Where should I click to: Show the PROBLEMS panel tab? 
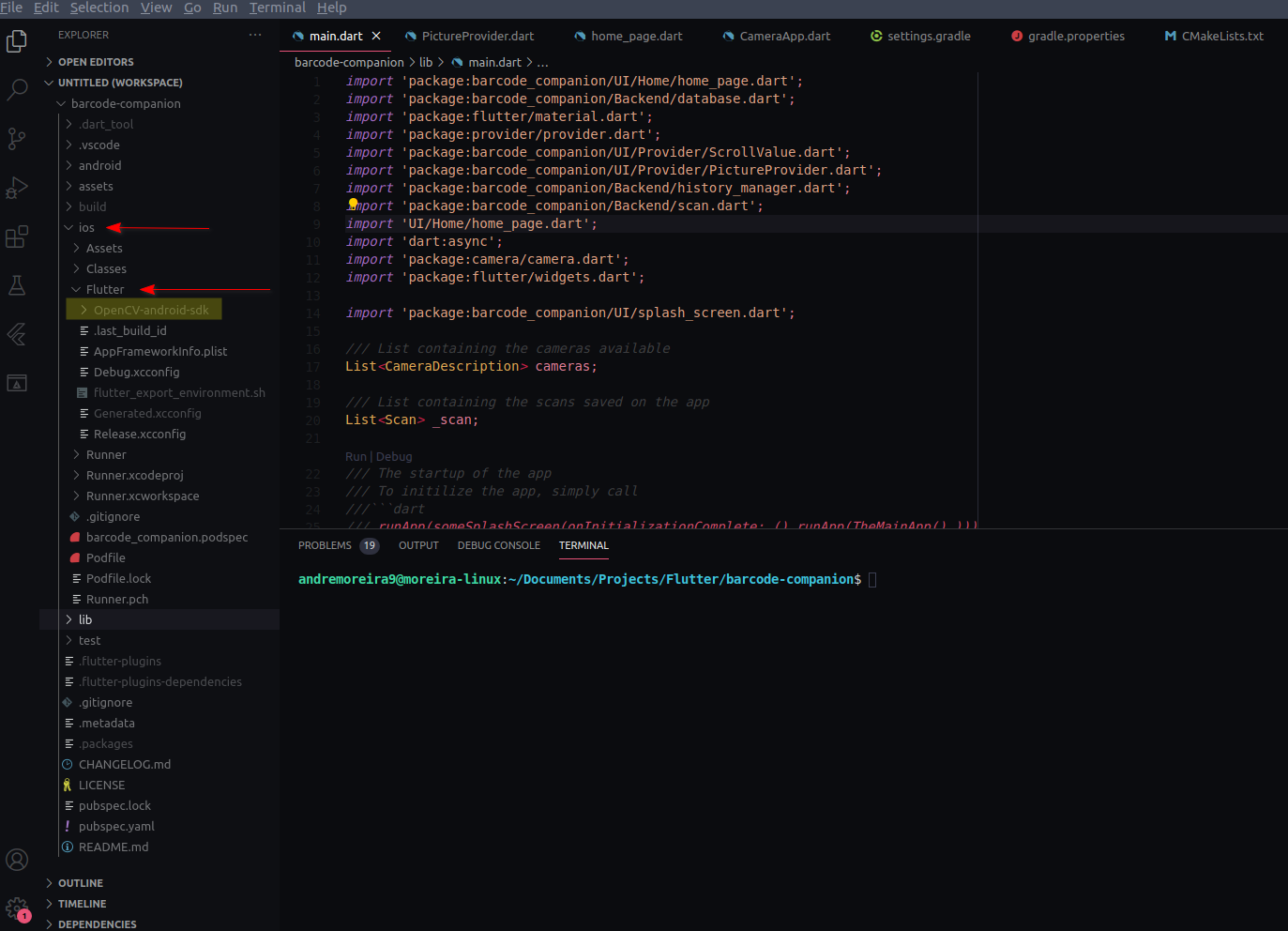pos(325,545)
